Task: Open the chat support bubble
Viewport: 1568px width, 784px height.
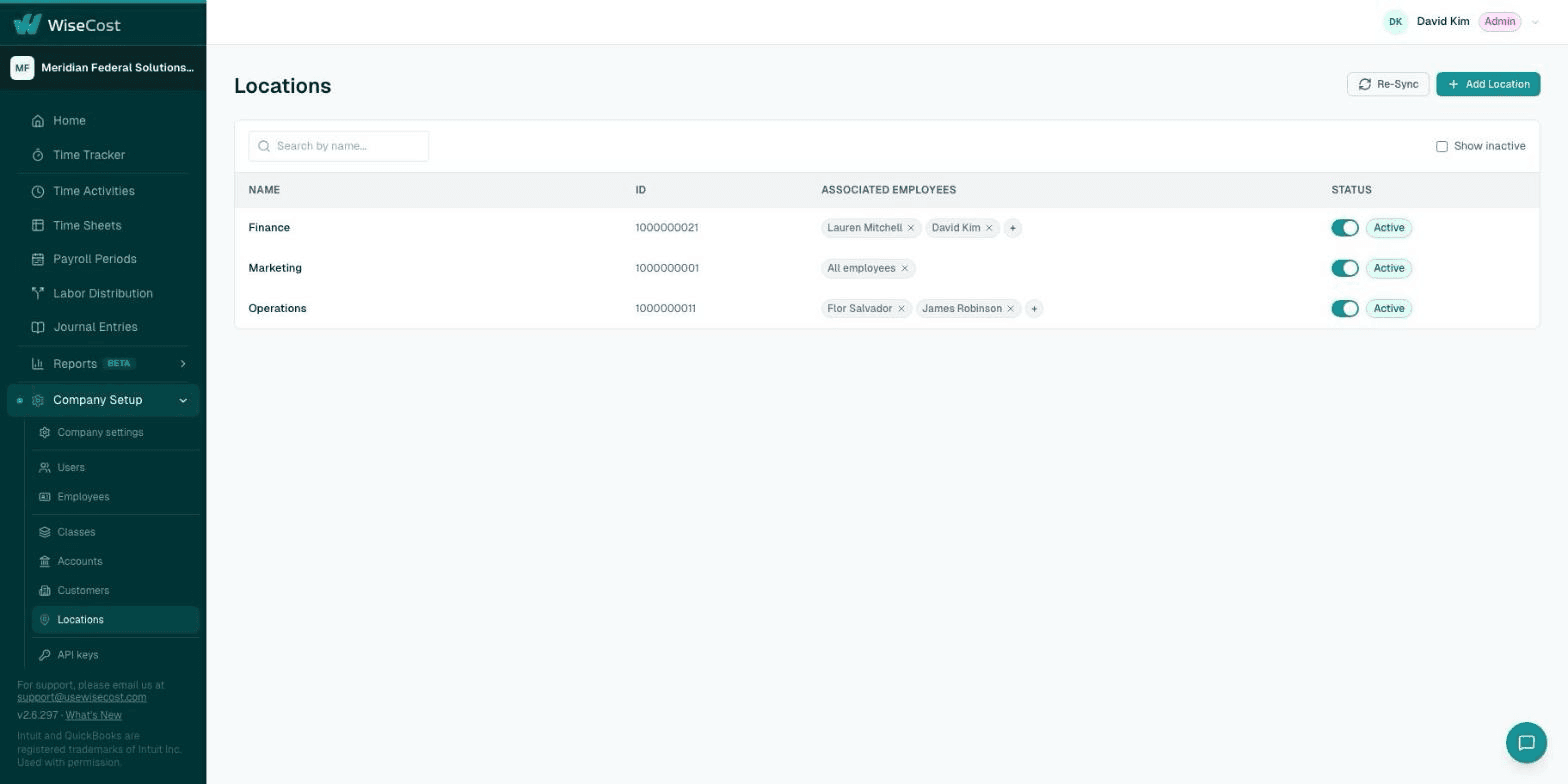Action: (1526, 743)
